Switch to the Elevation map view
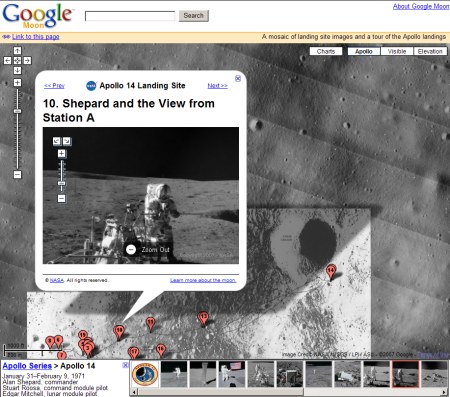The image size is (450, 397). pyautogui.click(x=430, y=51)
